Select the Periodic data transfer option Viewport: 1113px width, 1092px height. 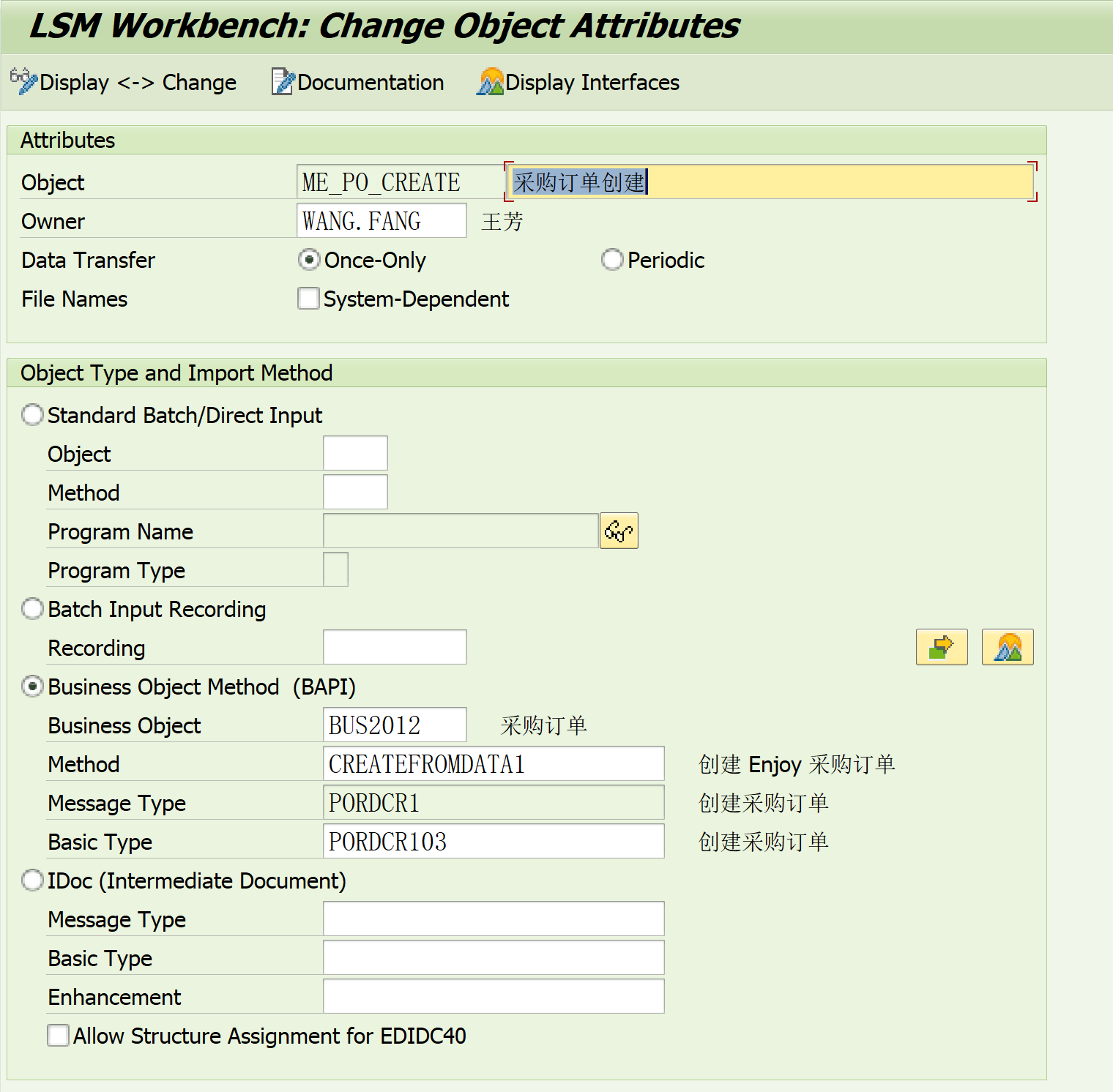tap(612, 259)
